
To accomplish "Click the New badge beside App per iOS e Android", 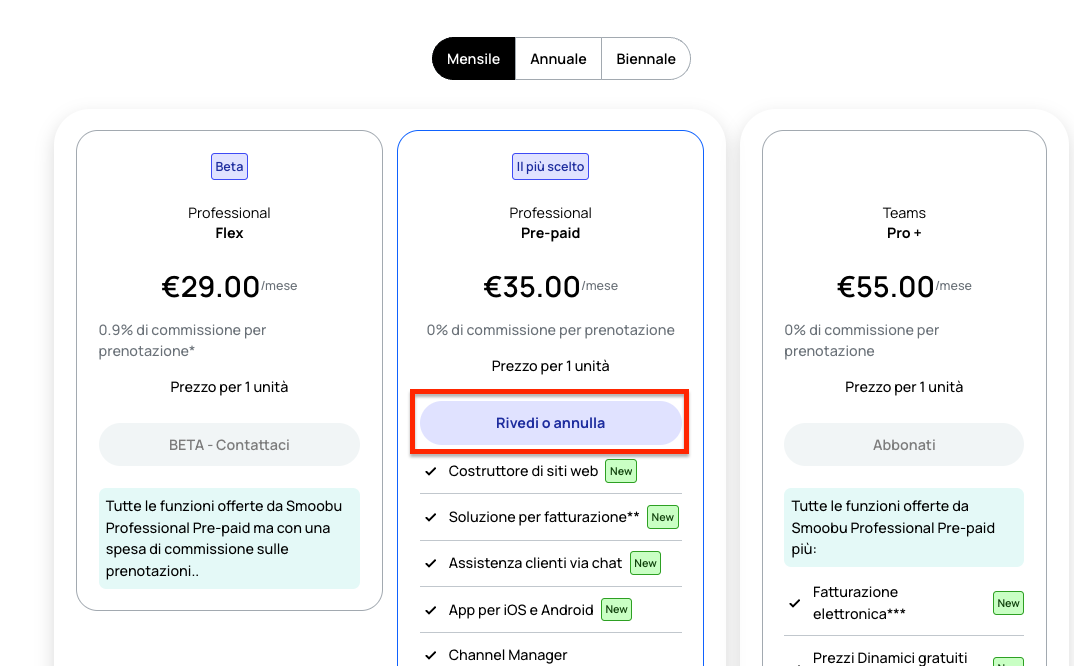I will (616, 609).
